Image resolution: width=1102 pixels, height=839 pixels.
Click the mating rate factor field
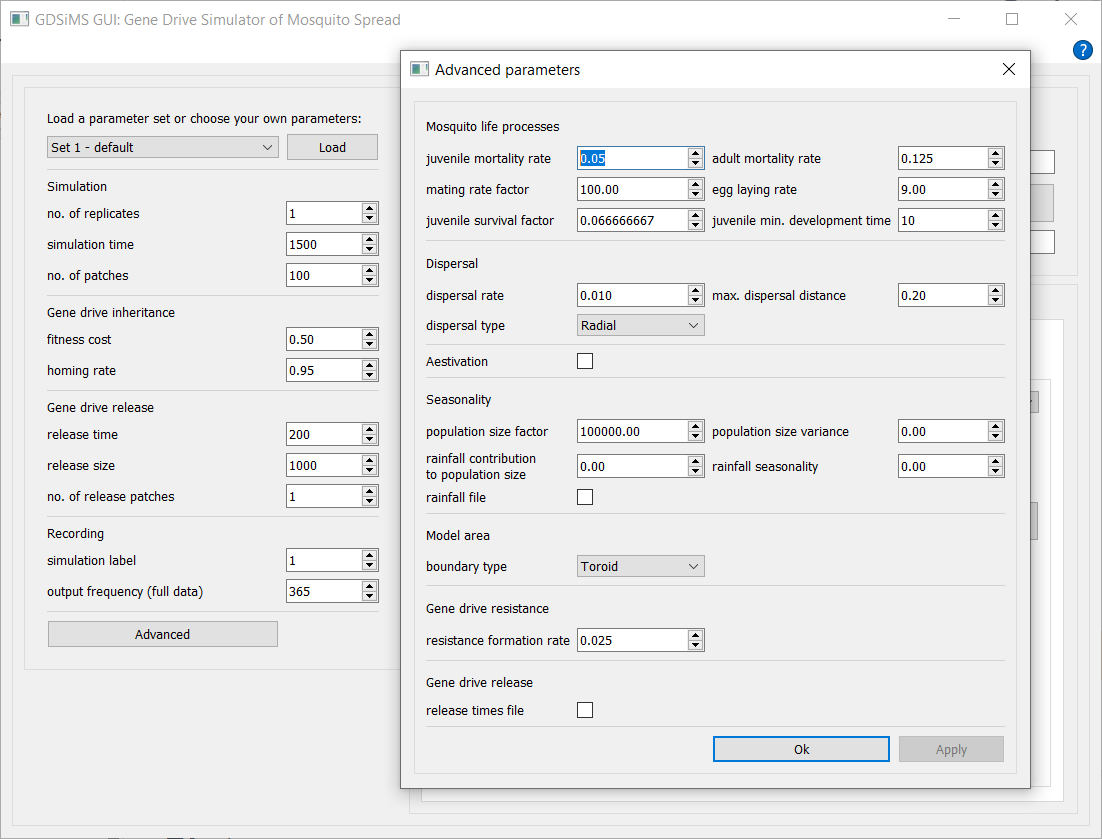pyautogui.click(x=632, y=190)
